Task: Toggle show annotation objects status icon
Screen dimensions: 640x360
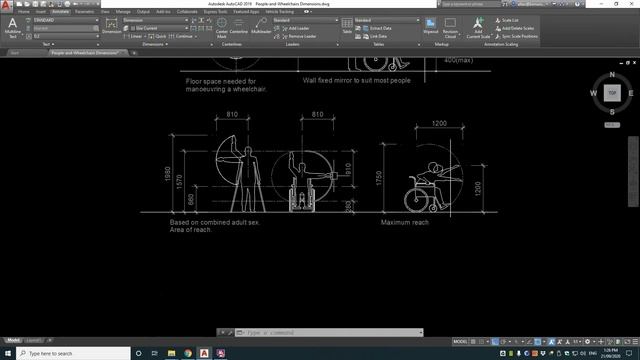Action: click(551, 342)
